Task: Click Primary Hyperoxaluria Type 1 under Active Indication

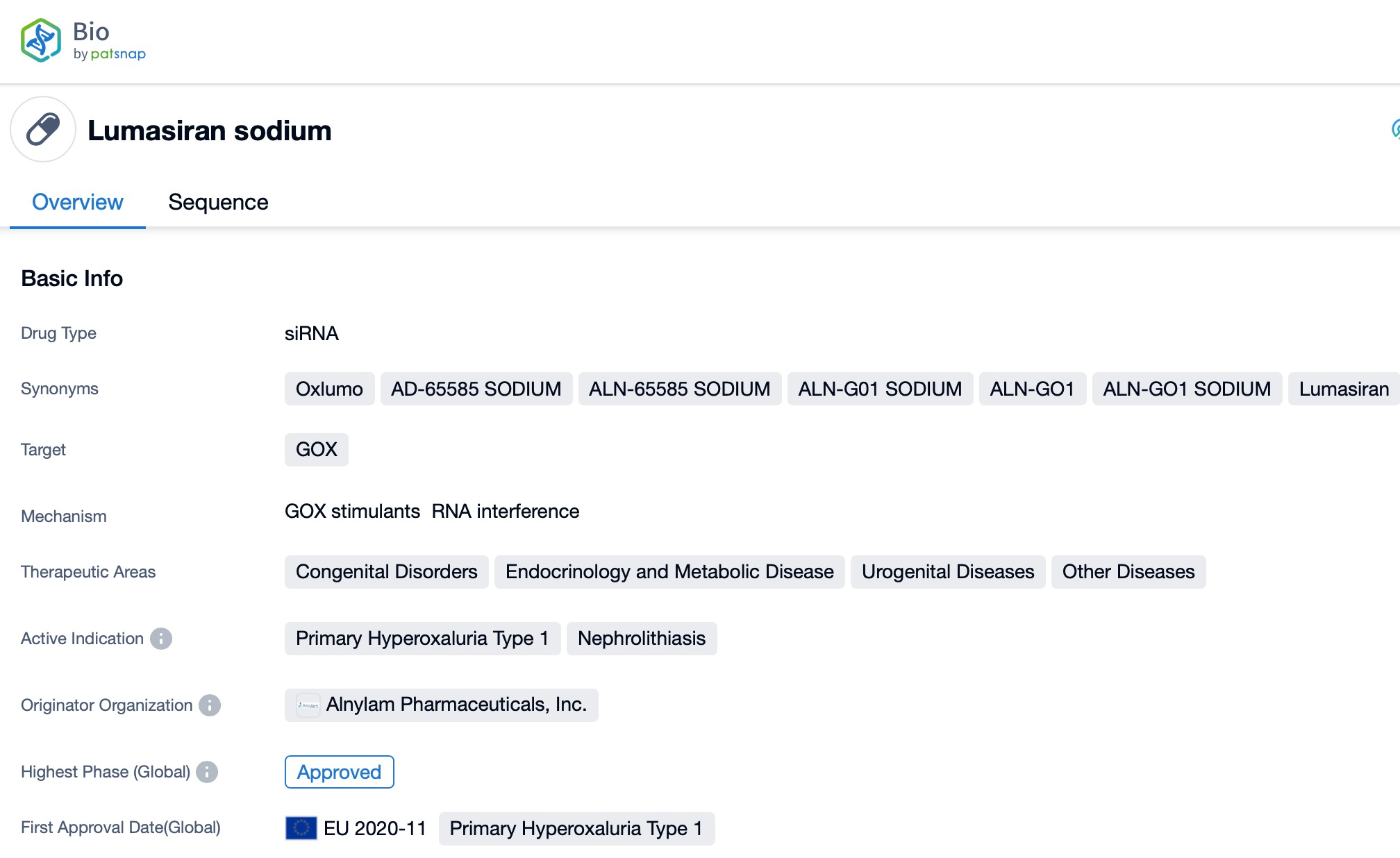Action: (422, 639)
